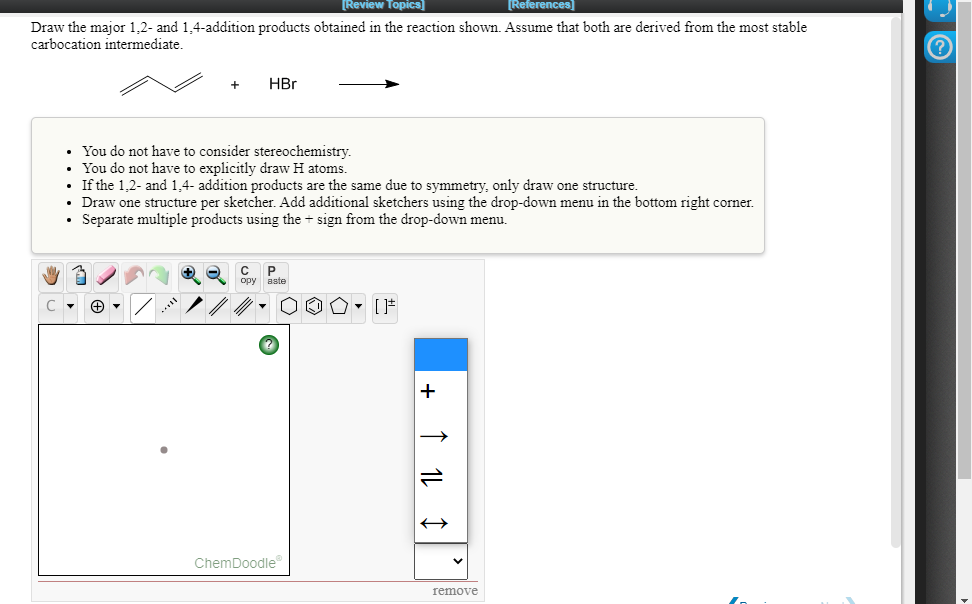Choose the forward reaction arrow option
The image size is (972, 604).
[441, 436]
